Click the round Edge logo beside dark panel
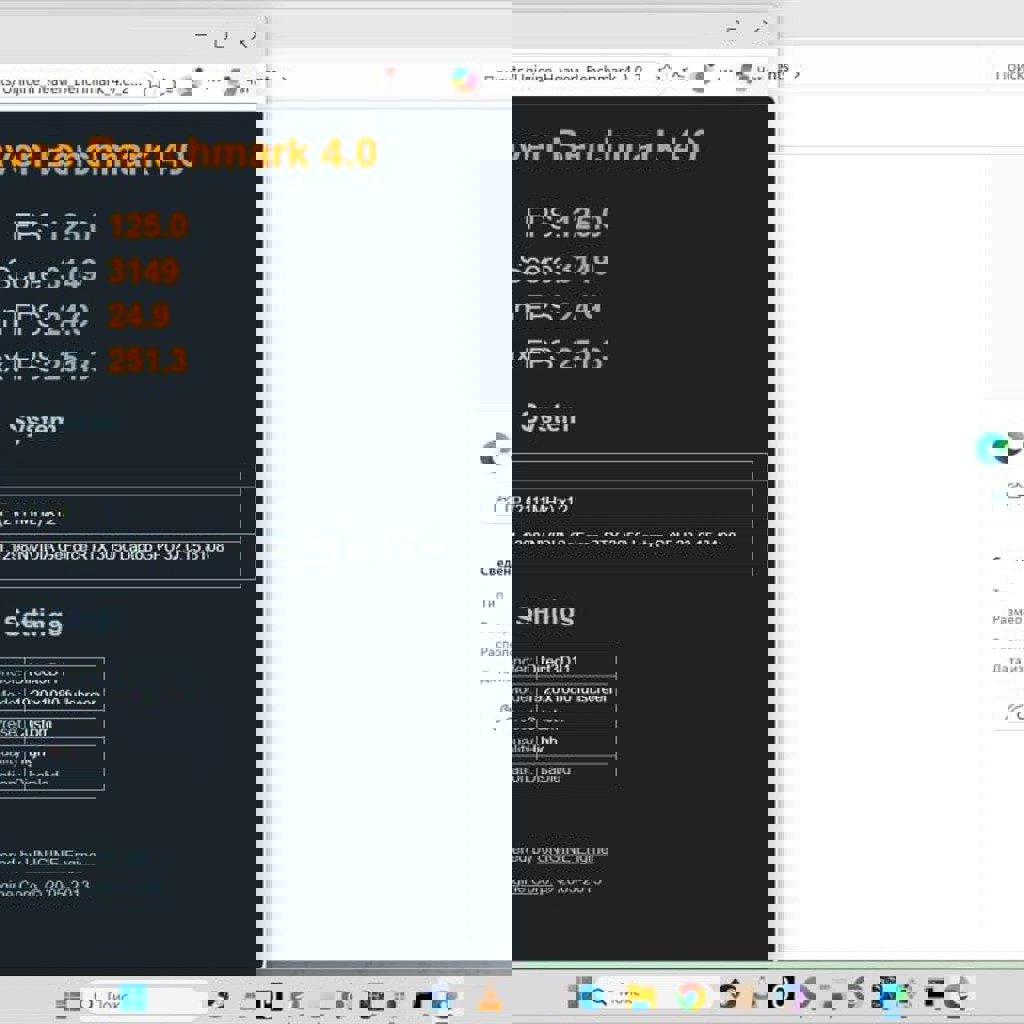This screenshot has height=1024, width=1024. (494, 451)
